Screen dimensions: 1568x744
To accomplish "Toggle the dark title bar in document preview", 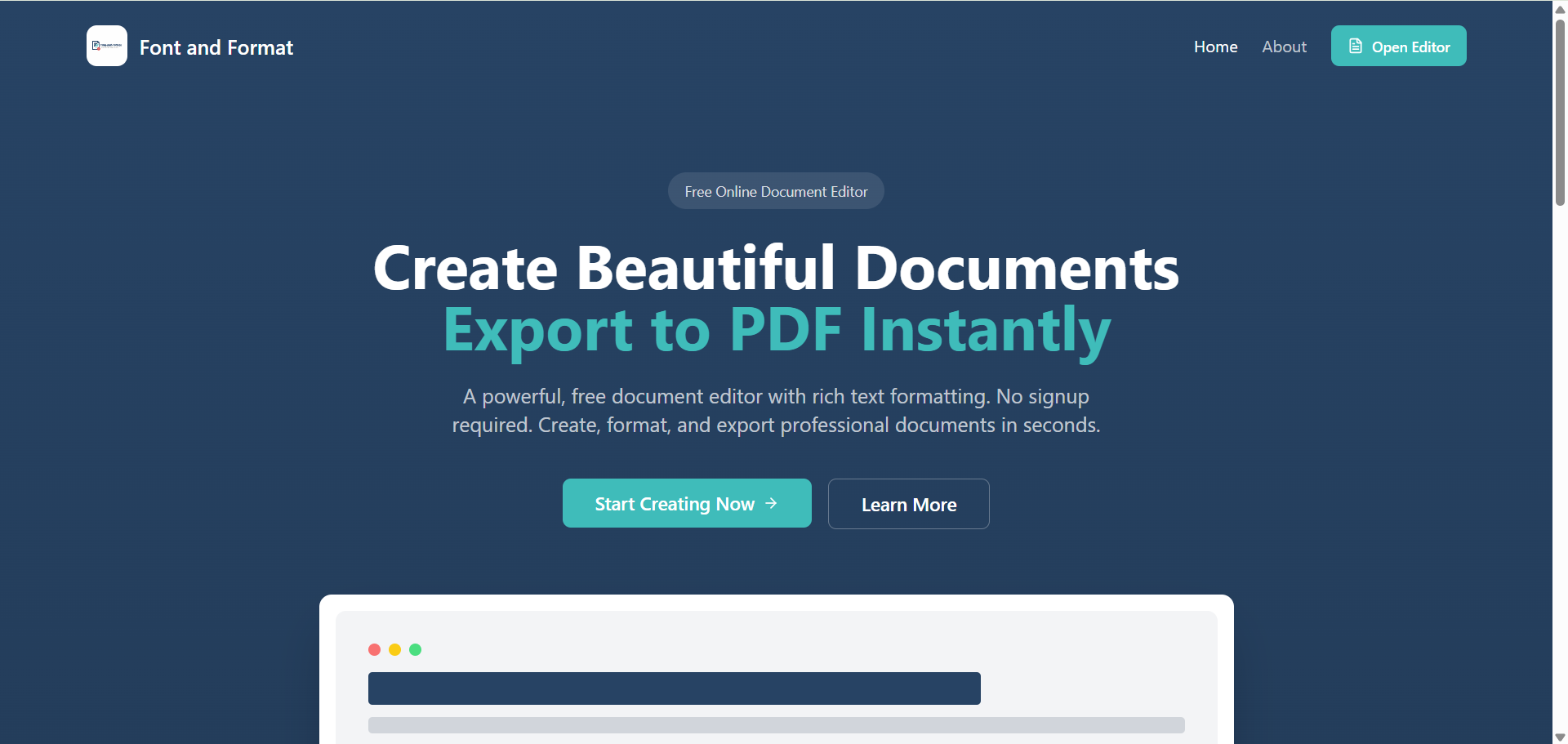I will 674,688.
